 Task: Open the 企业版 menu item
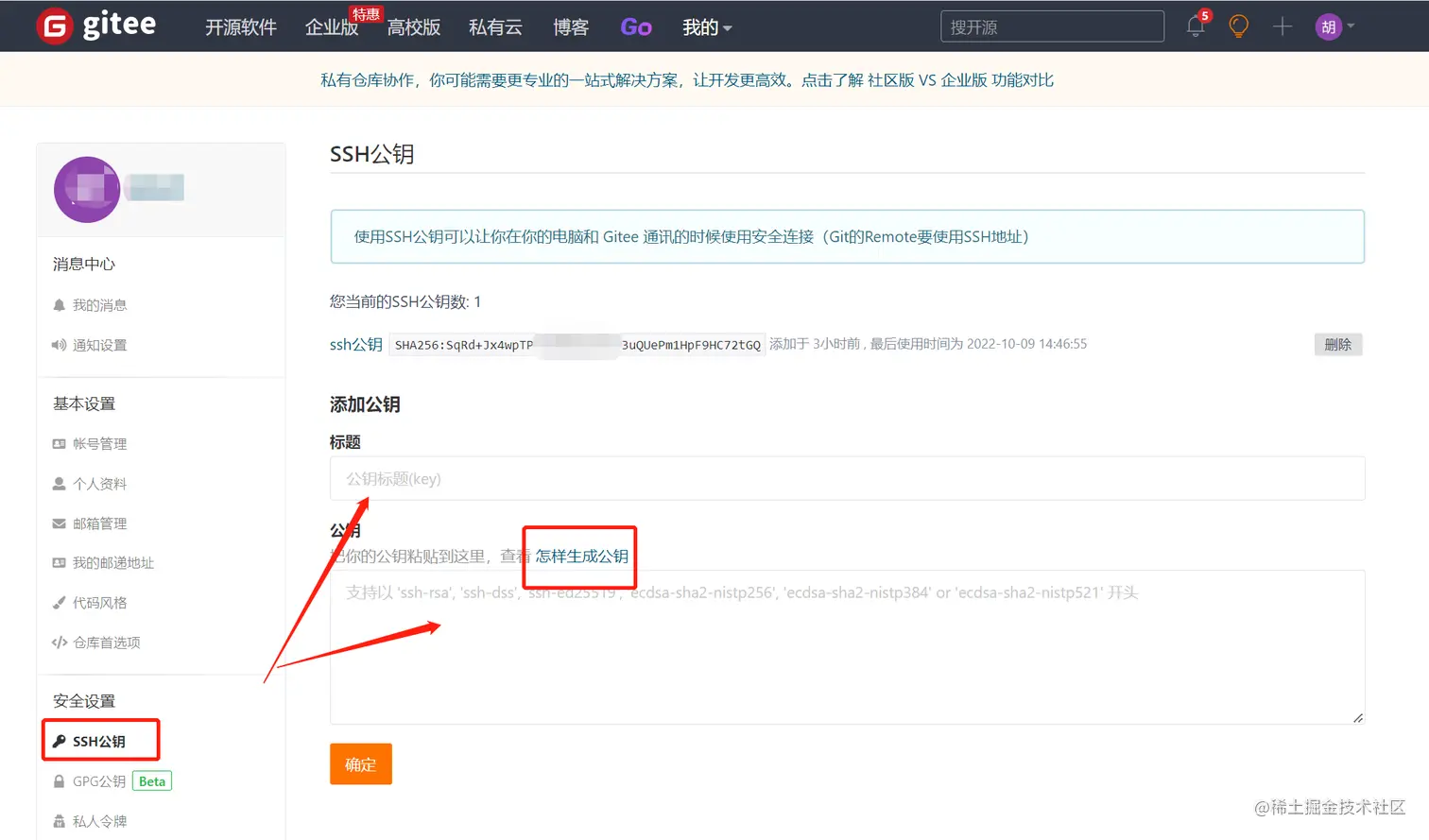coord(332,27)
